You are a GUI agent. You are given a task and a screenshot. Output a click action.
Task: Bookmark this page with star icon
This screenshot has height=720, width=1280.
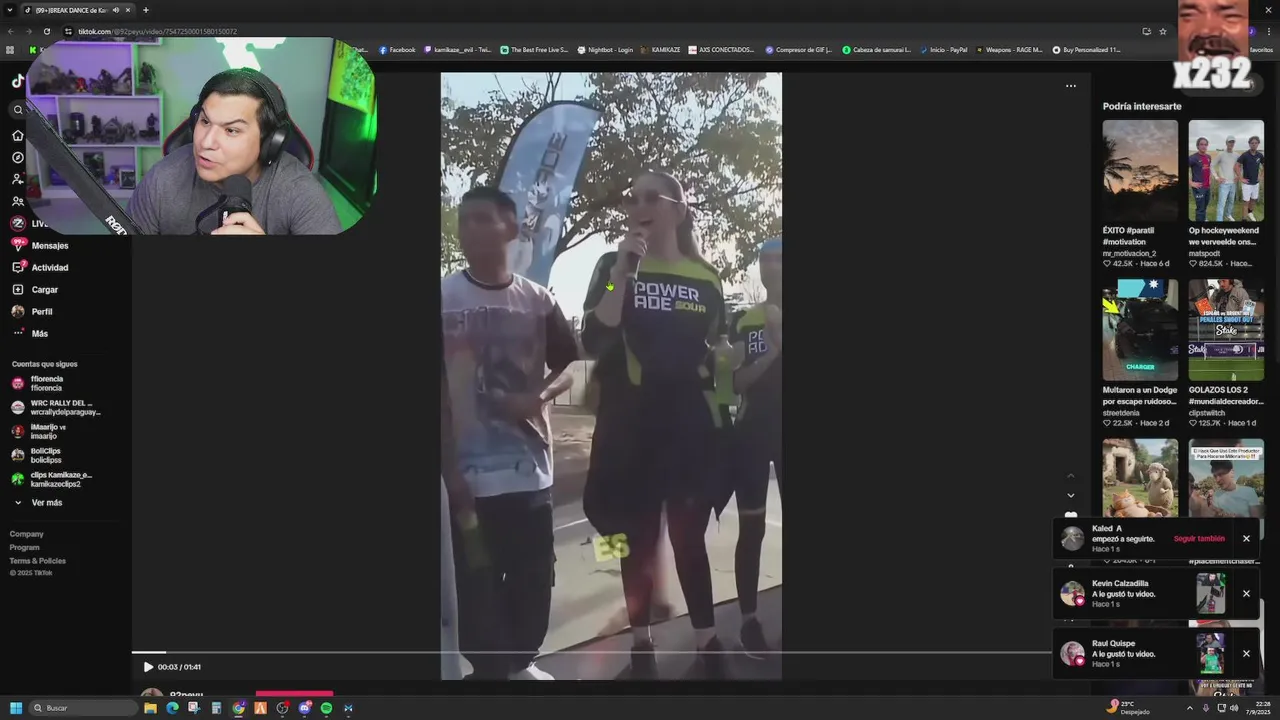click(1163, 31)
